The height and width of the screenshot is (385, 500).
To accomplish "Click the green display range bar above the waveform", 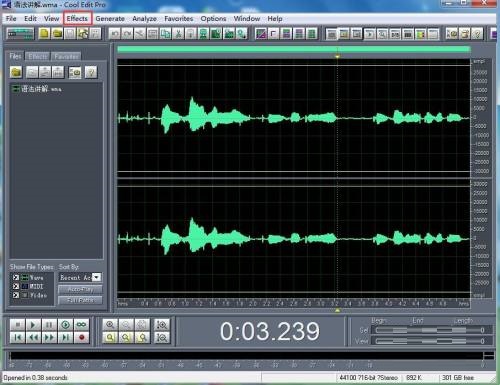I will coord(294,50).
